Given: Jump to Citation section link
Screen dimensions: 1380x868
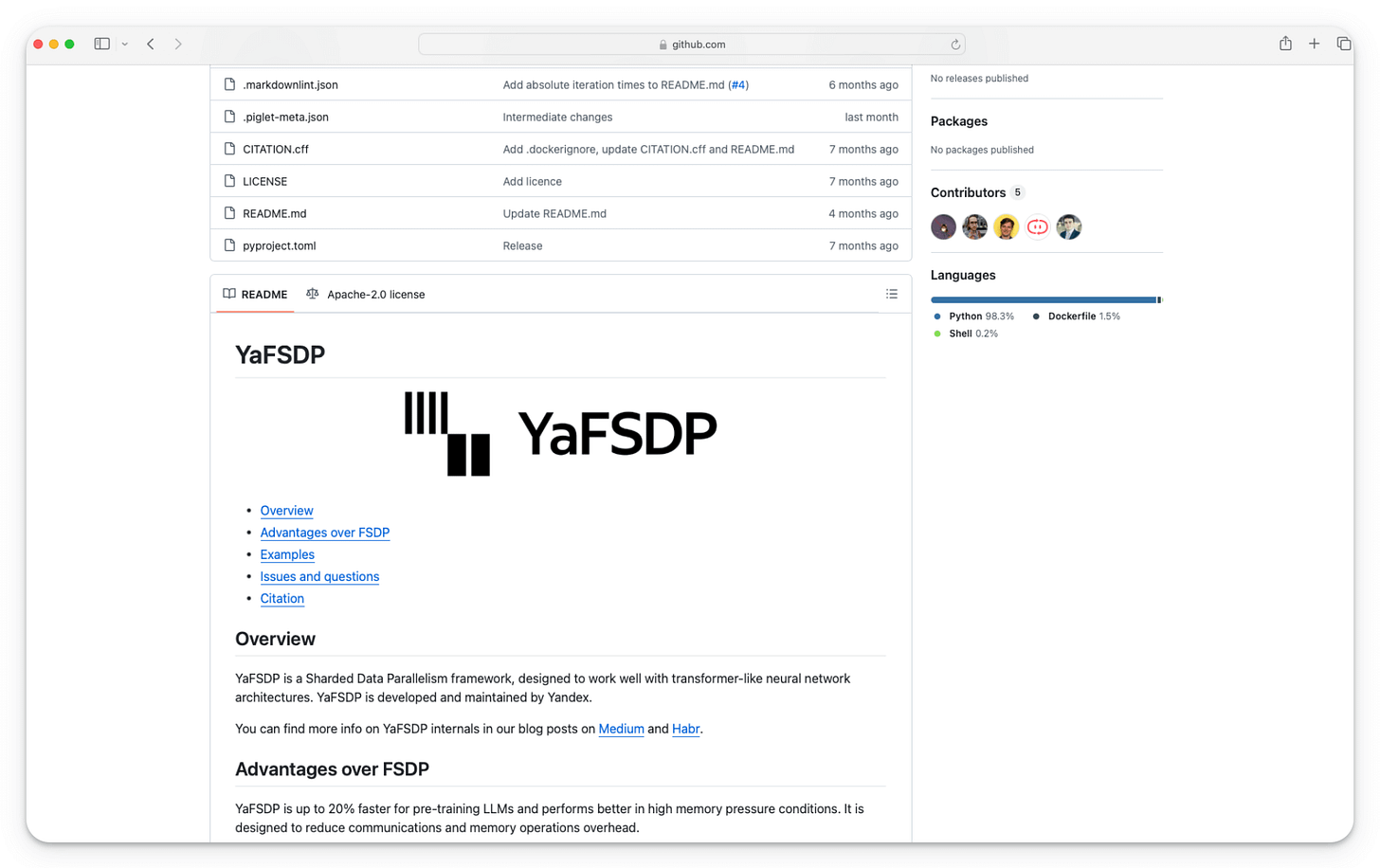Looking at the screenshot, I should coord(282,599).
